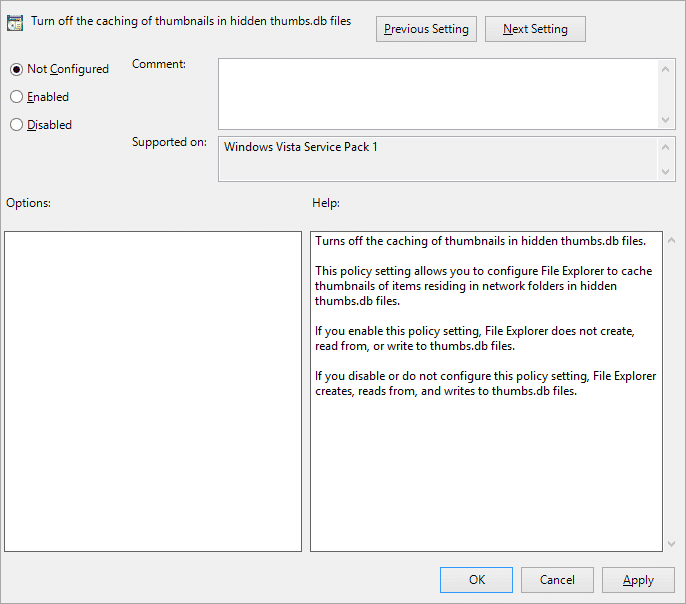Apply the policy setting changes

tap(638, 580)
